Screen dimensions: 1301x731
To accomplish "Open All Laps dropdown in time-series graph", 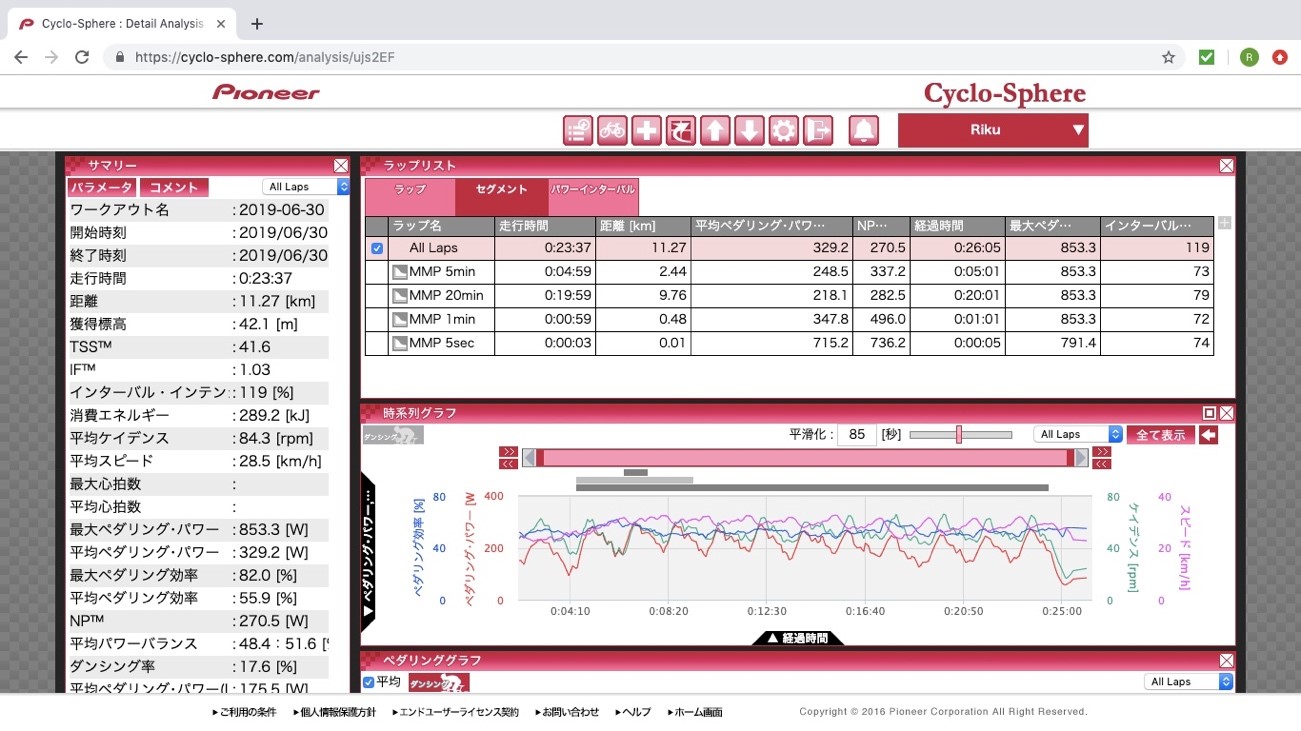I will point(1077,435).
